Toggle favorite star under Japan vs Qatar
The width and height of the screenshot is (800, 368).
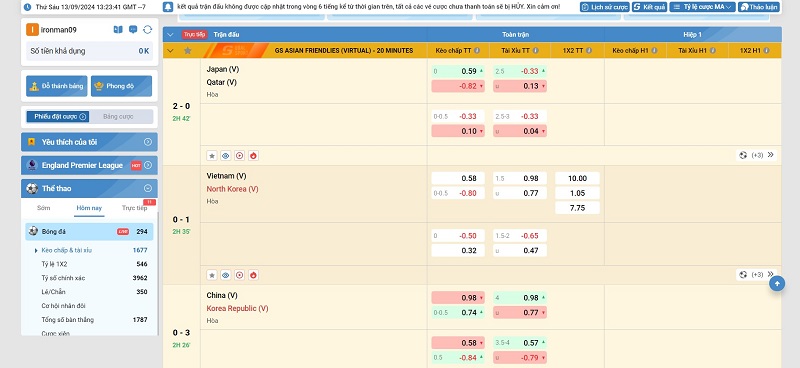(212, 156)
